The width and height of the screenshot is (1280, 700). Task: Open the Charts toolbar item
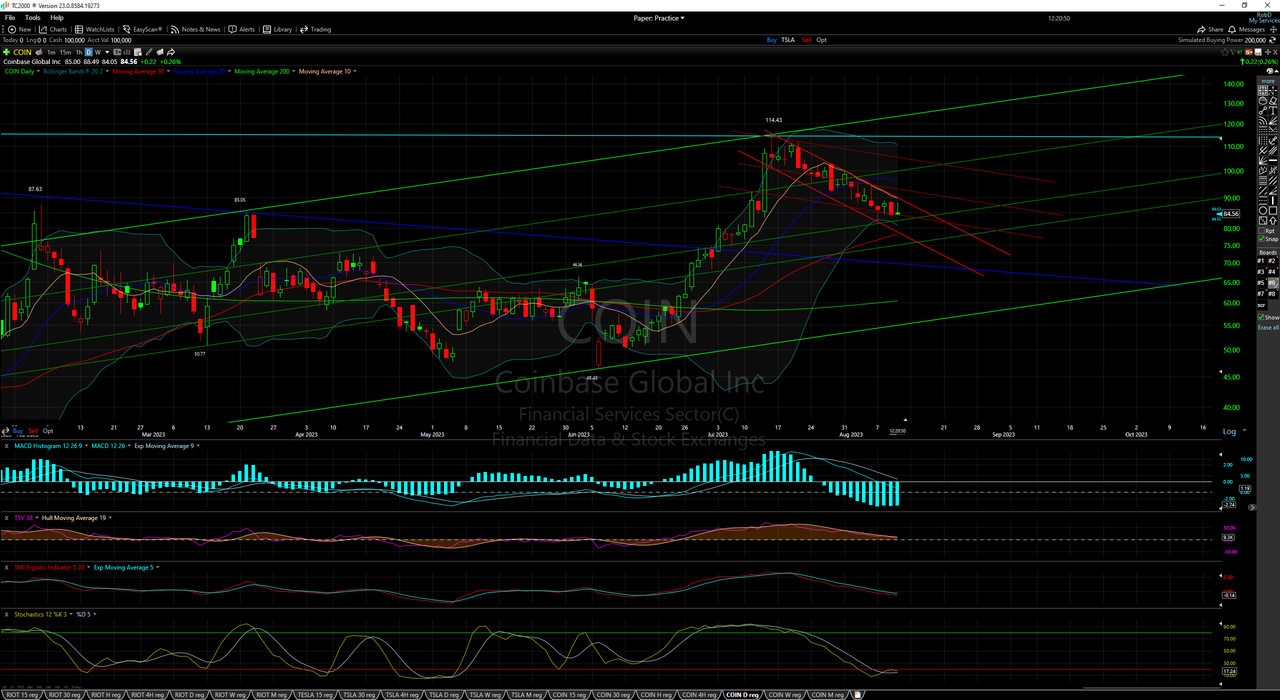53,29
